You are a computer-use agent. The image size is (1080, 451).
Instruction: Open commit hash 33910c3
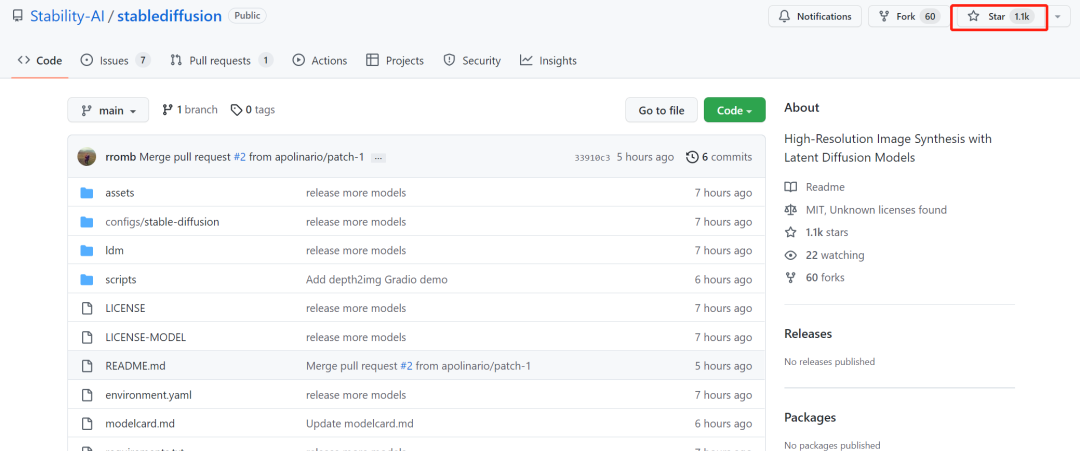pos(592,158)
